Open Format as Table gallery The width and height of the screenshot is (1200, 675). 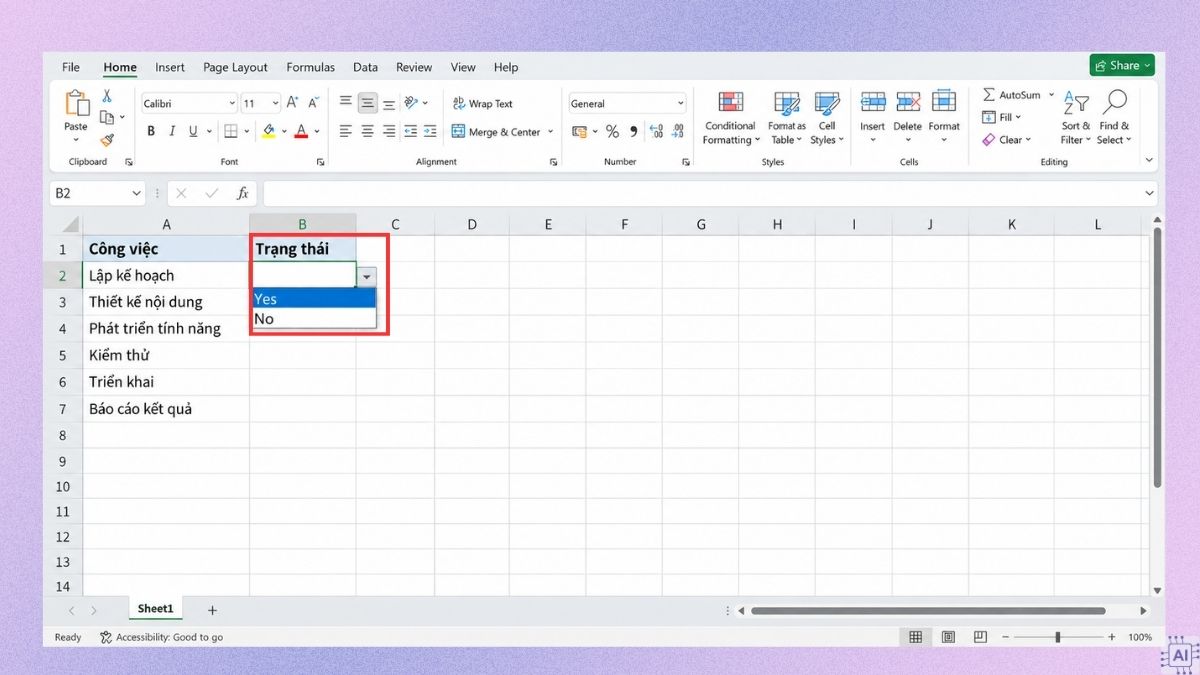pos(786,119)
